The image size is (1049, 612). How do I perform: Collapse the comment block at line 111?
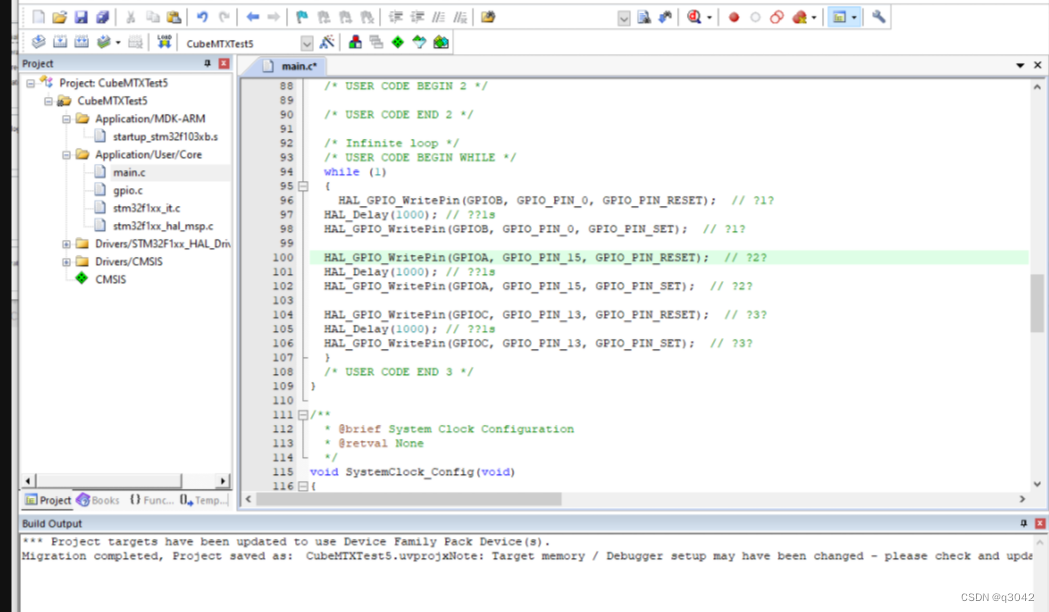(x=303, y=415)
